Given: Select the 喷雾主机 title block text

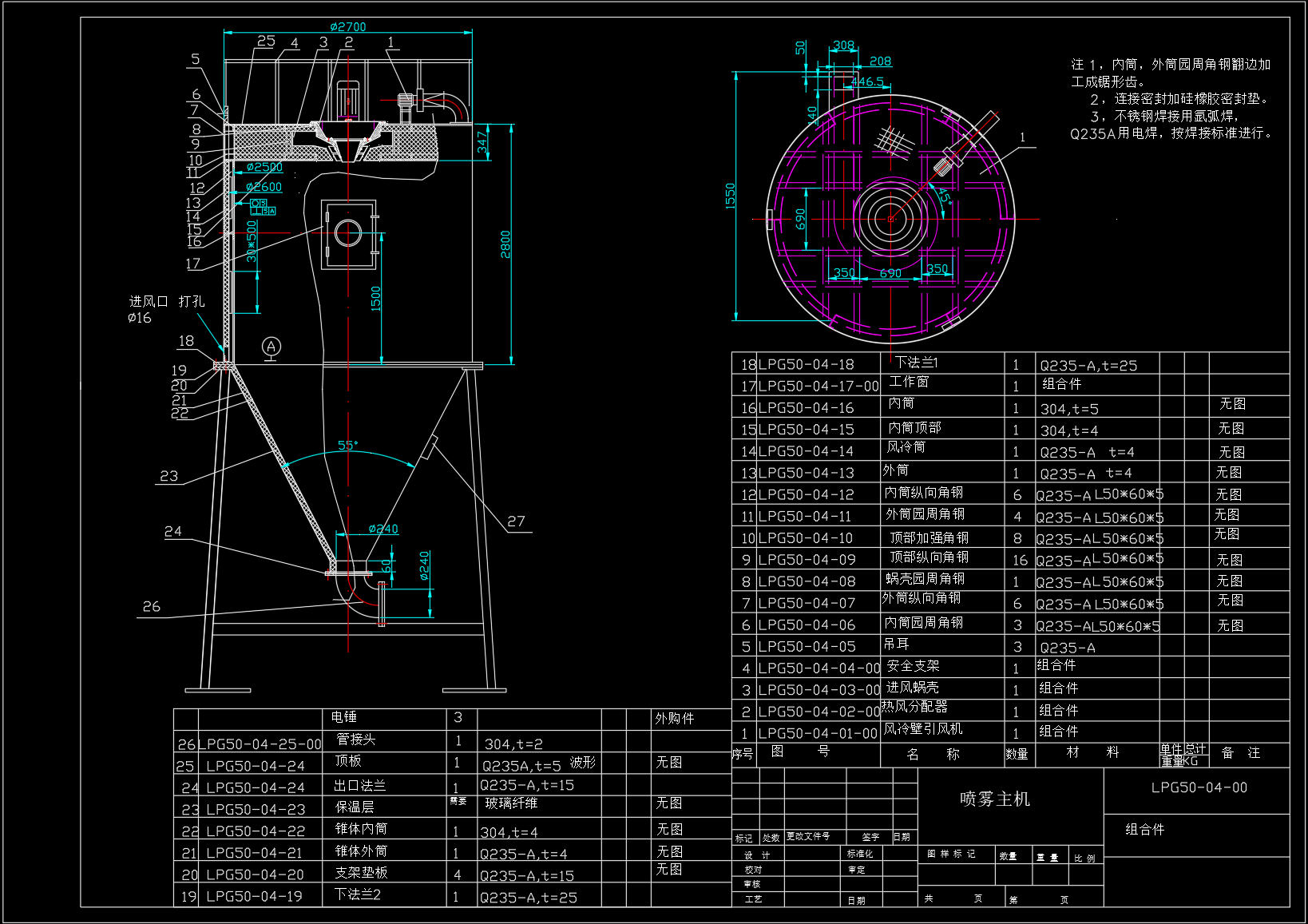Looking at the screenshot, I should pyautogui.click(x=995, y=799).
